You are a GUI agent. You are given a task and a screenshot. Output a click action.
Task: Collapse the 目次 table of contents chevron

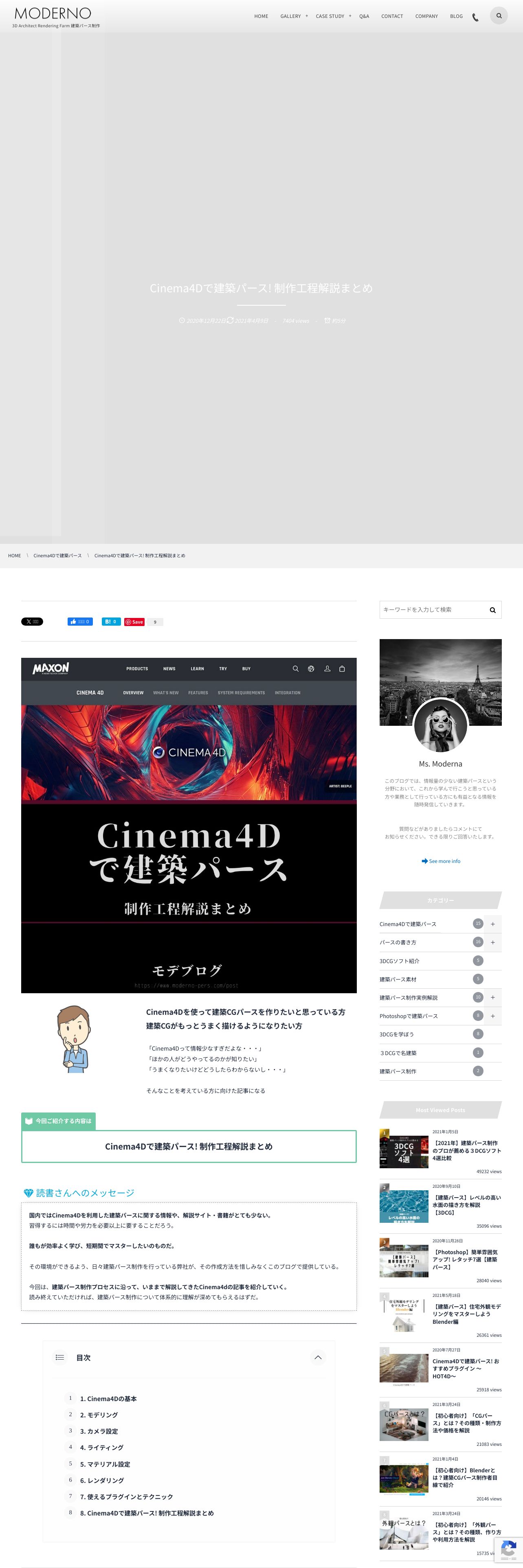(x=318, y=1358)
